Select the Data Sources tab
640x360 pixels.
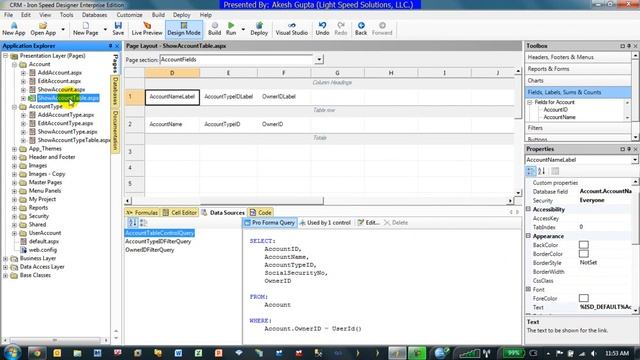pos(223,213)
